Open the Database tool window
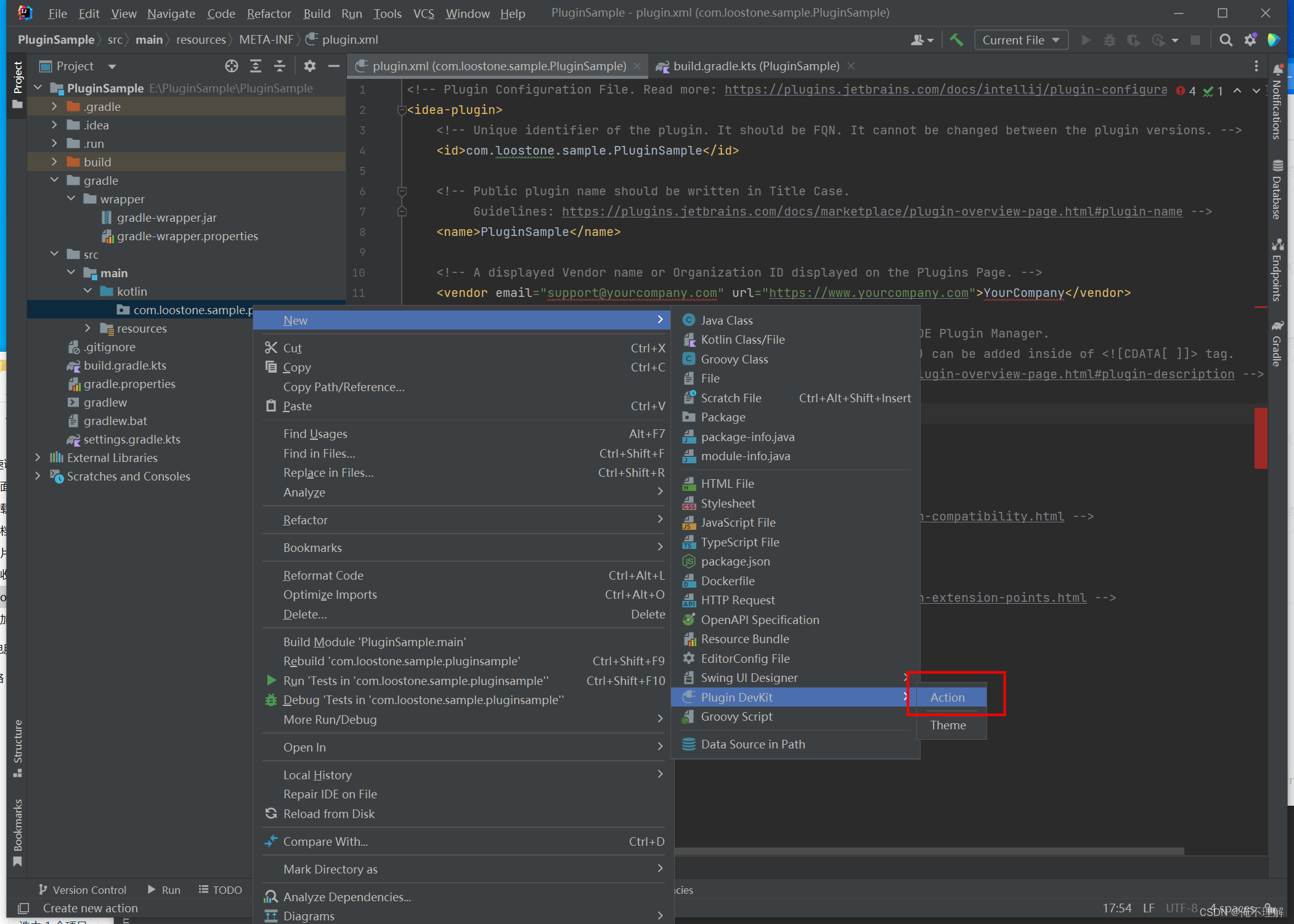Viewport: 1294px width, 924px height. pyautogui.click(x=1278, y=190)
